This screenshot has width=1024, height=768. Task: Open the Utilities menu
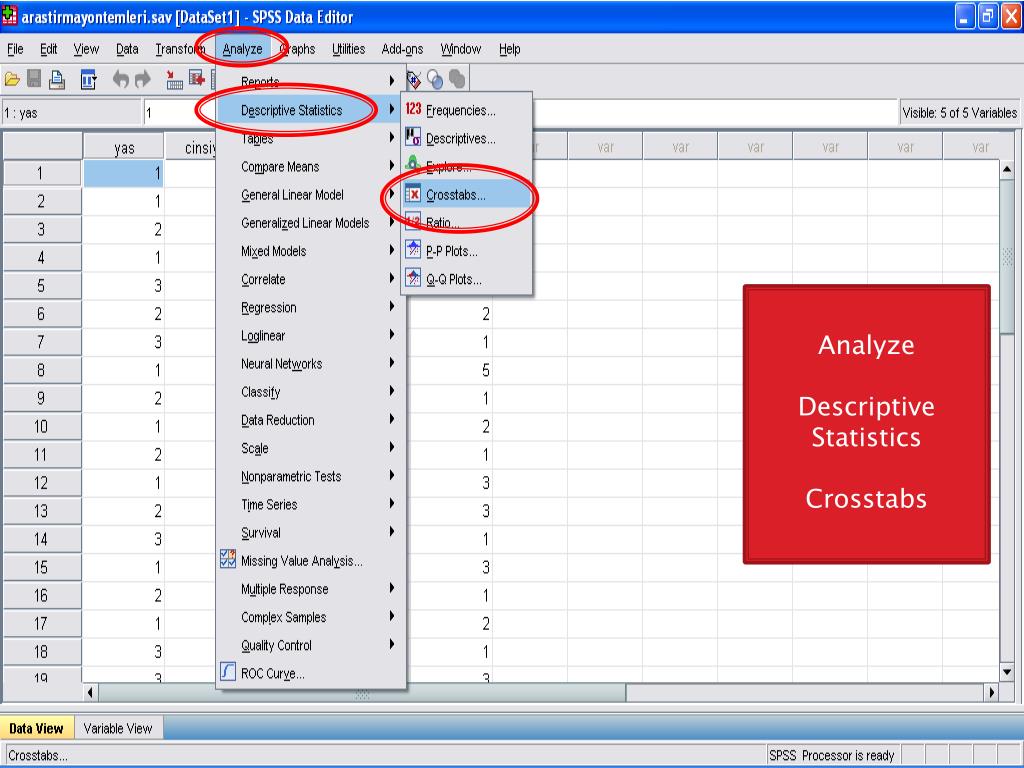coord(348,49)
